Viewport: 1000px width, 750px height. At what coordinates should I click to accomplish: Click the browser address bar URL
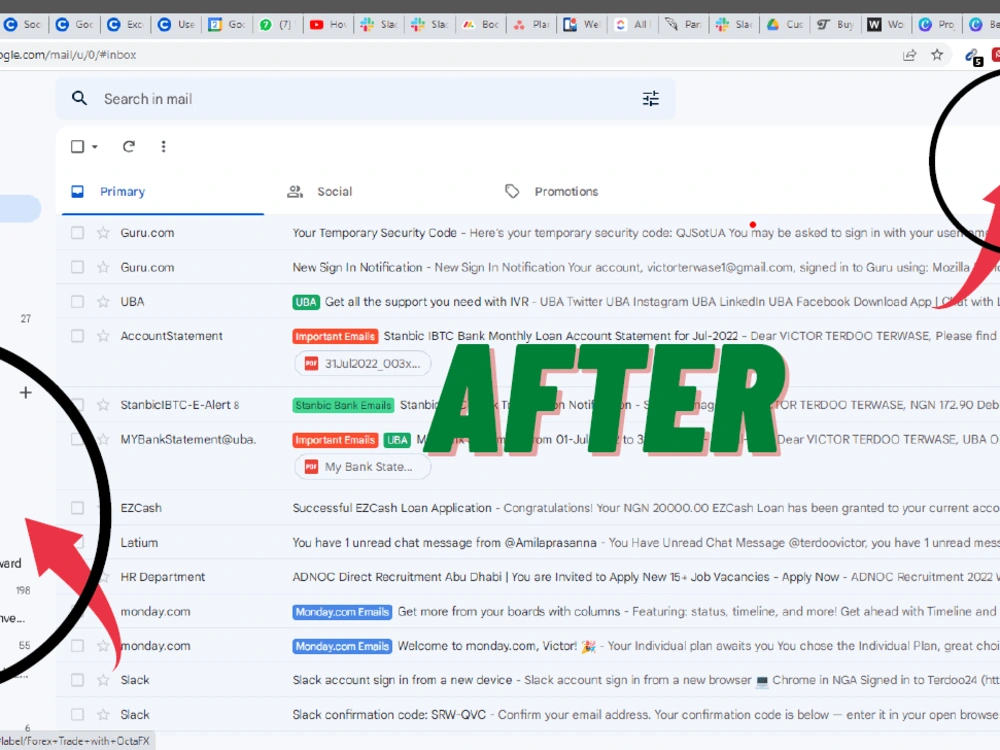tap(68, 55)
